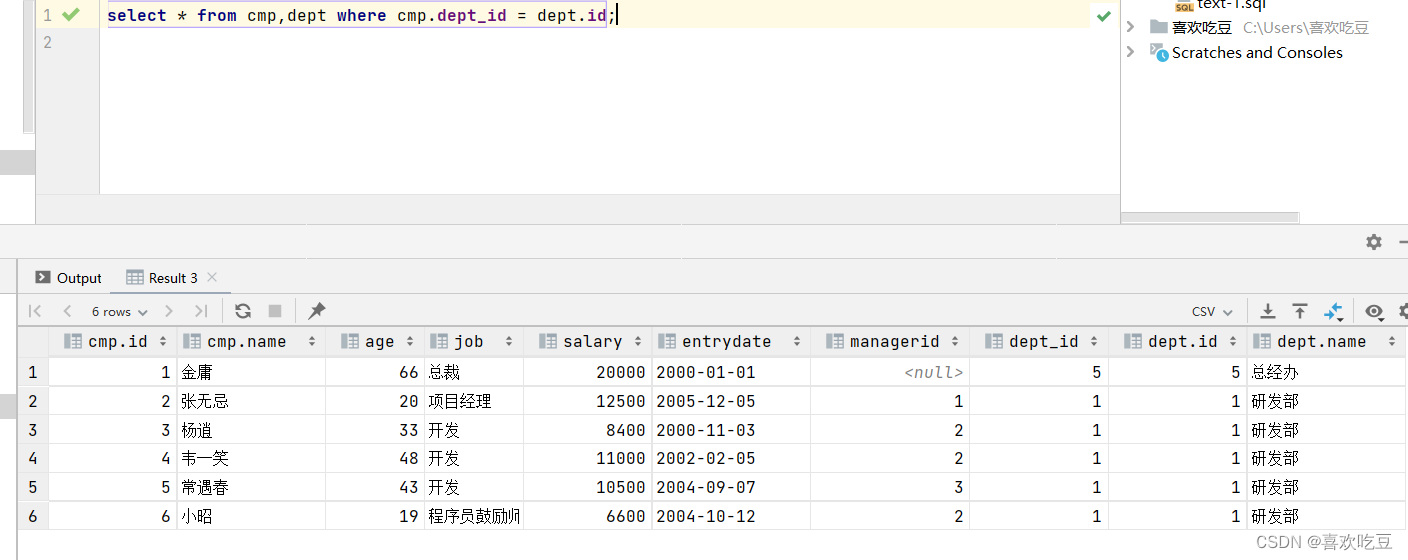The width and height of the screenshot is (1408, 560).
Task: Pin the Result 3 tab
Action: [x=316, y=311]
